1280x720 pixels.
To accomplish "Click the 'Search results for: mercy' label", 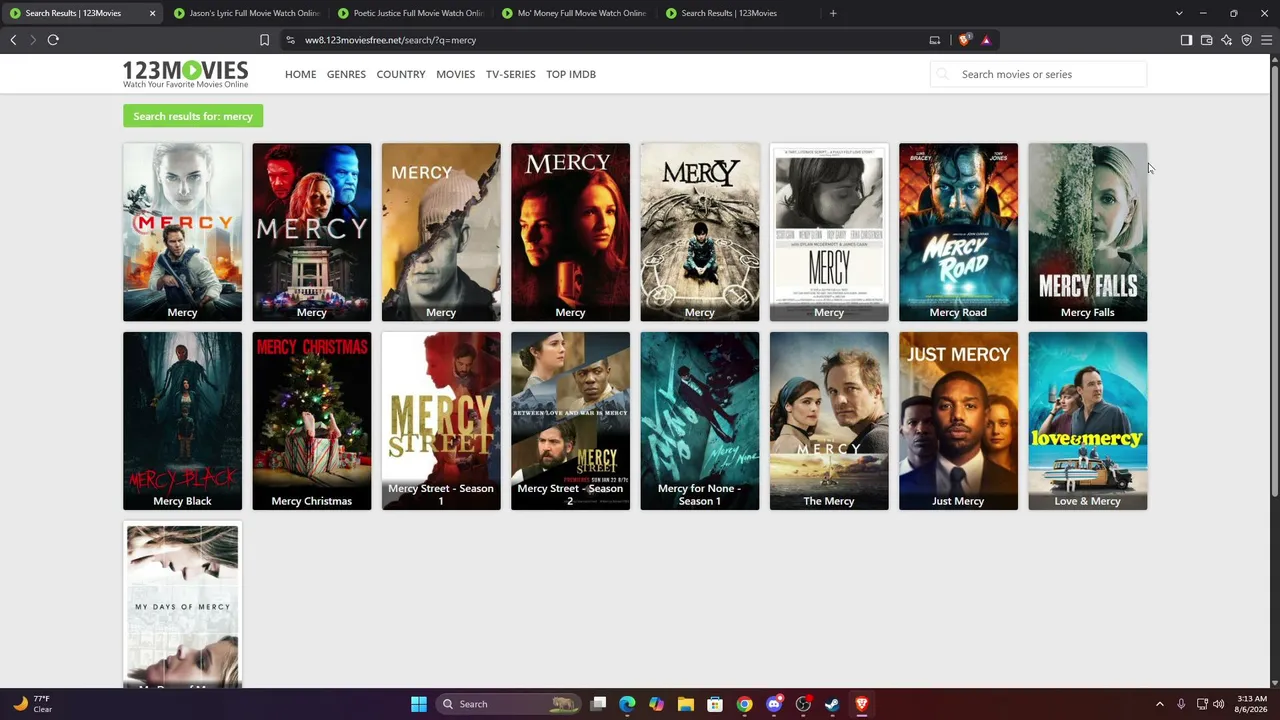I will pos(193,116).
